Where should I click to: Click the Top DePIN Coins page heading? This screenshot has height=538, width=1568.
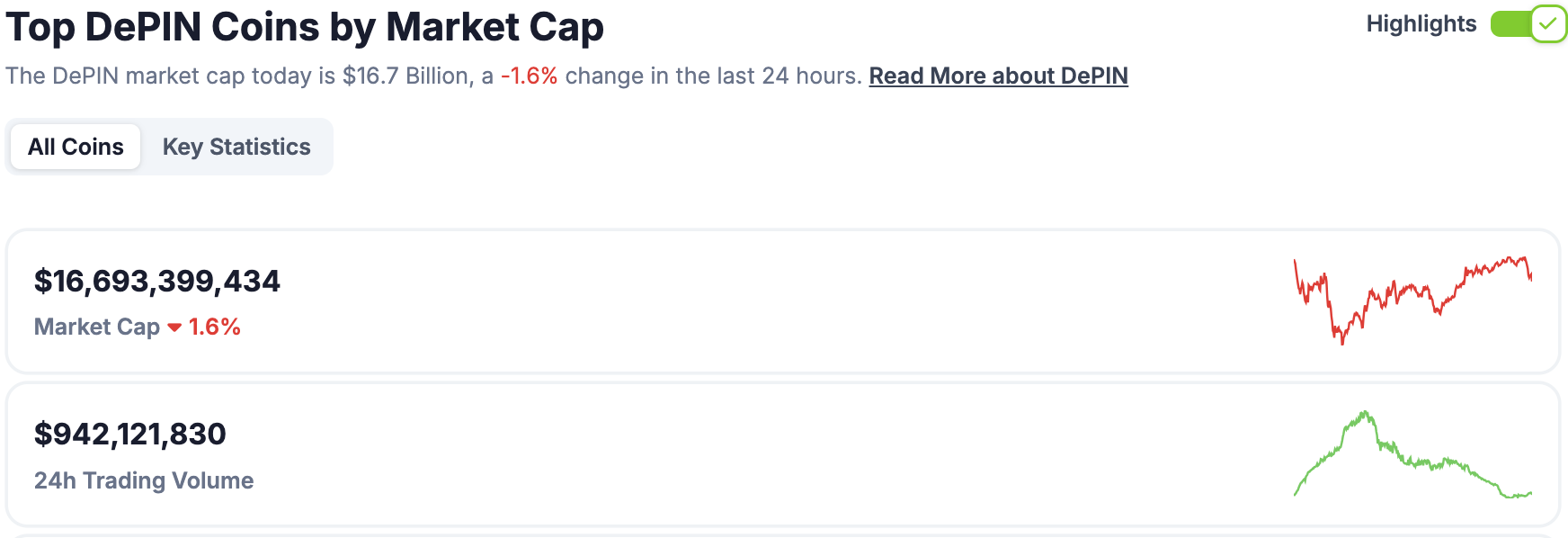pos(305,27)
